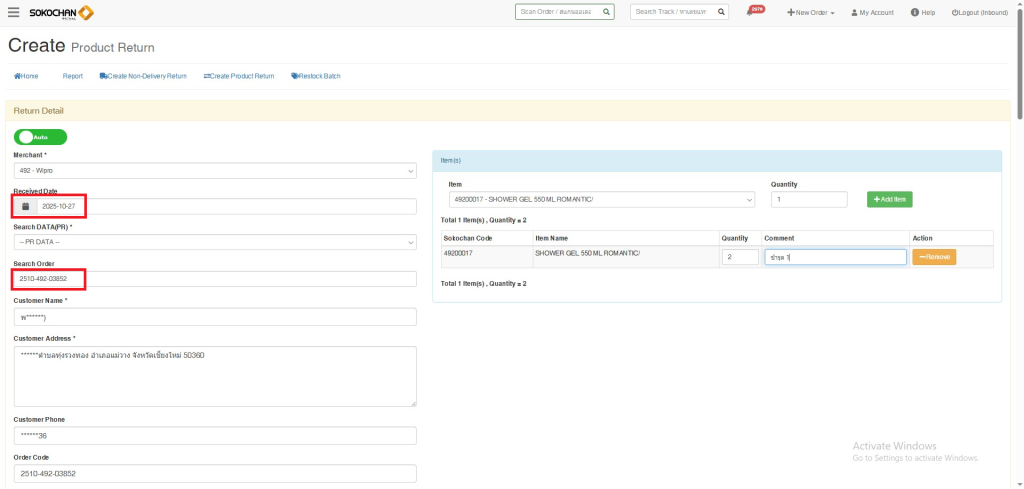Open the My Account menu
The width and height of the screenshot is (1024, 489).
coord(872,12)
